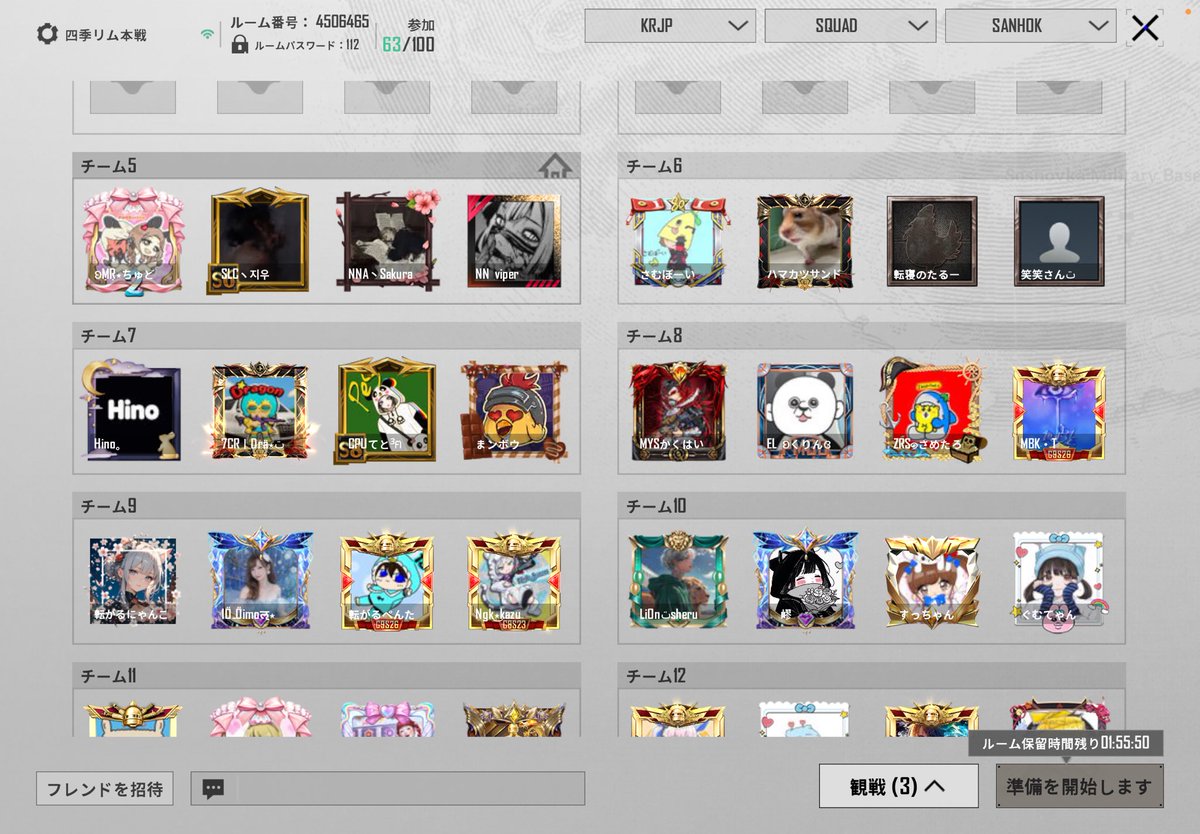Click the チーム7 header label
The image size is (1200, 834).
[109, 336]
